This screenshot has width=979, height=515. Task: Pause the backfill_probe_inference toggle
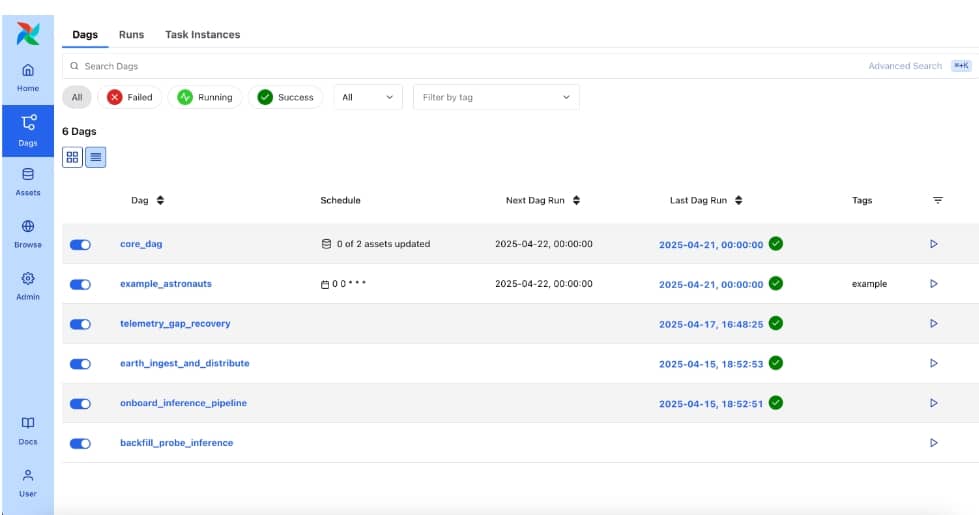coord(80,444)
